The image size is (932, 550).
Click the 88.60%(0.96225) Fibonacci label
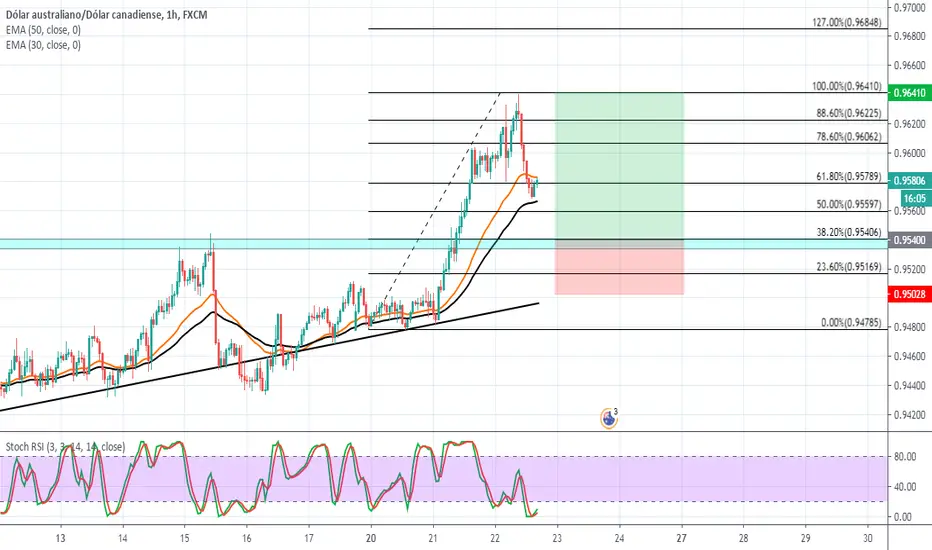(849, 113)
